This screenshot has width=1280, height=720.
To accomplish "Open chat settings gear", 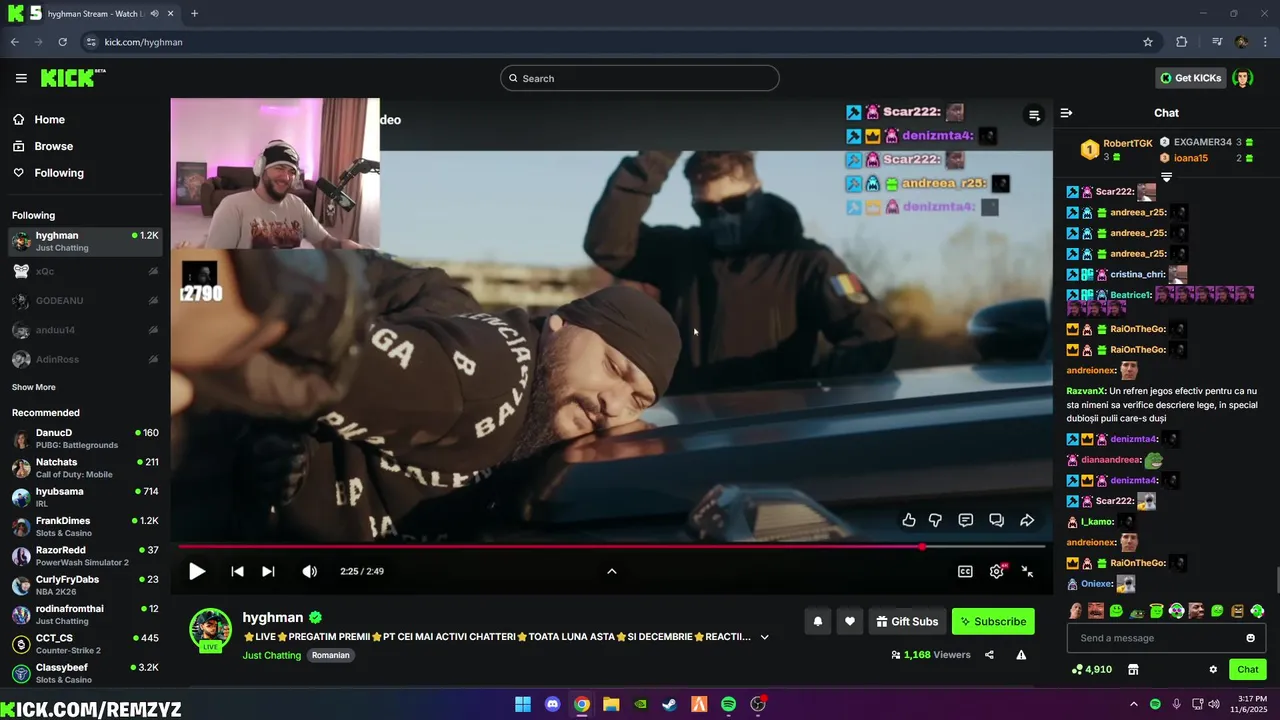I will pyautogui.click(x=1213, y=669).
